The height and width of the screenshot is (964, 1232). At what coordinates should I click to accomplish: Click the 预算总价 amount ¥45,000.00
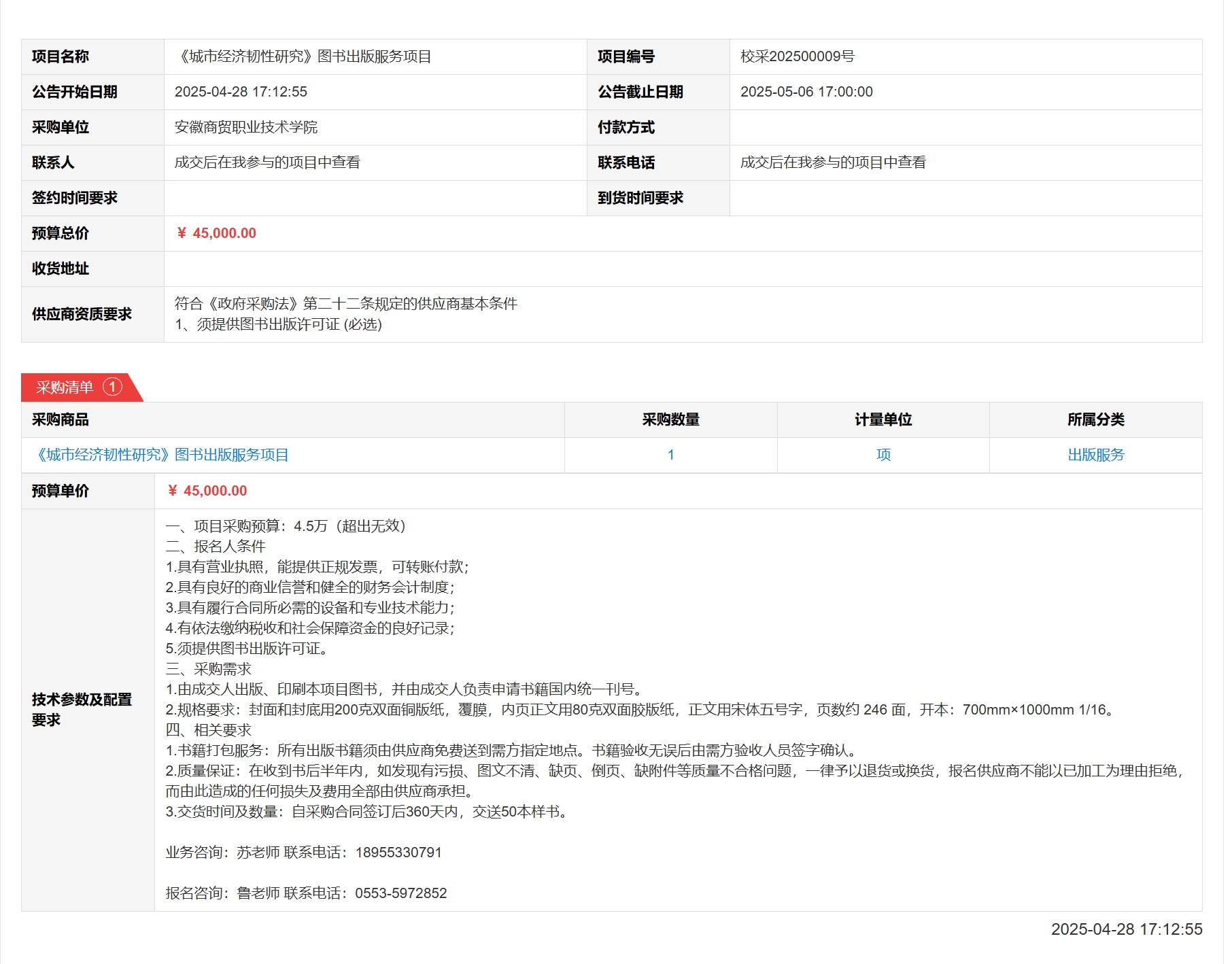click(x=216, y=233)
